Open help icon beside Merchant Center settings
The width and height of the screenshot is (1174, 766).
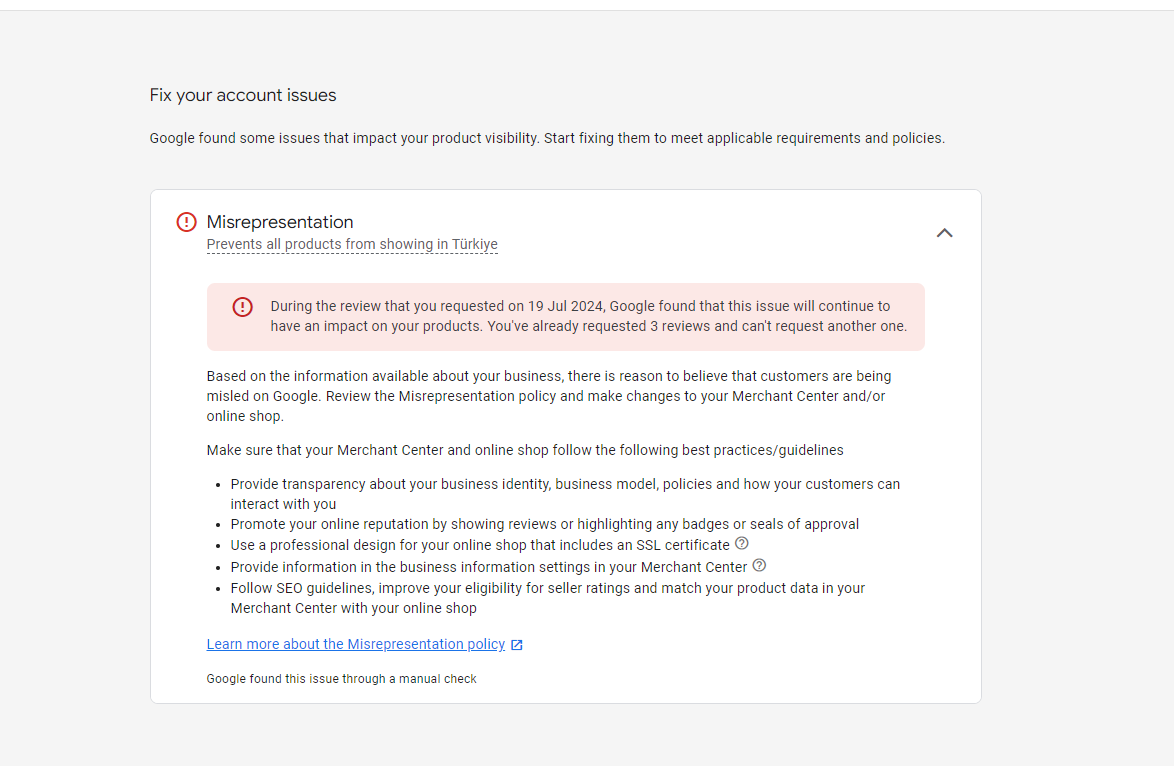pos(759,565)
